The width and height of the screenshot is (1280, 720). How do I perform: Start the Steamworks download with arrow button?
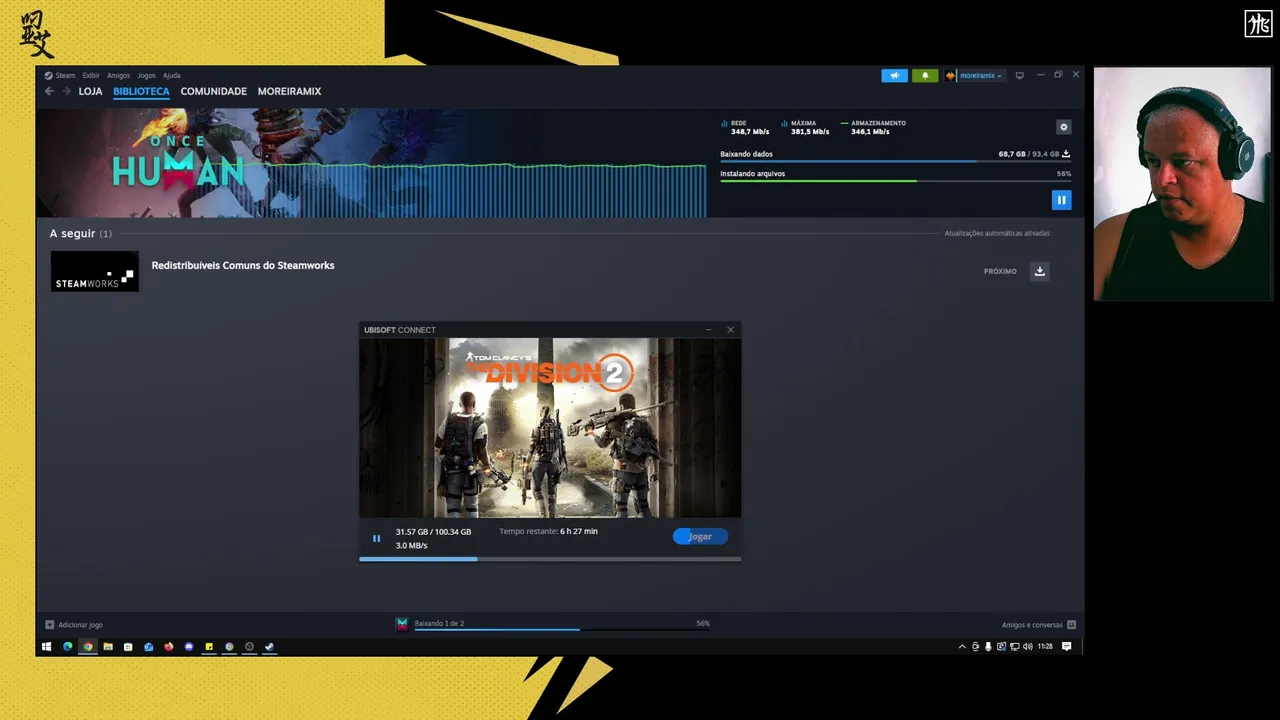click(x=1040, y=271)
